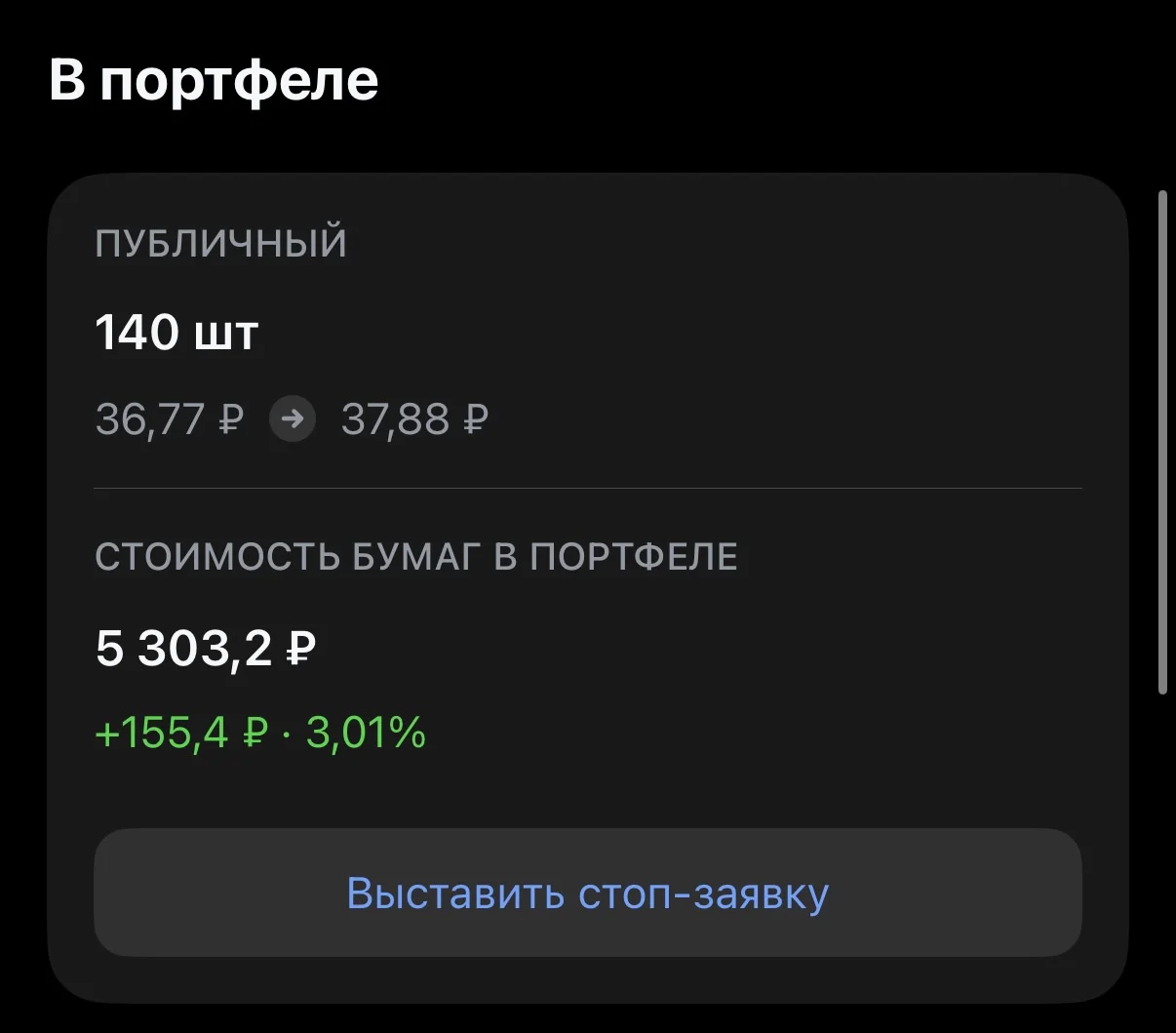
Task: Tap the arrow icon between the two prices
Action: click(293, 419)
